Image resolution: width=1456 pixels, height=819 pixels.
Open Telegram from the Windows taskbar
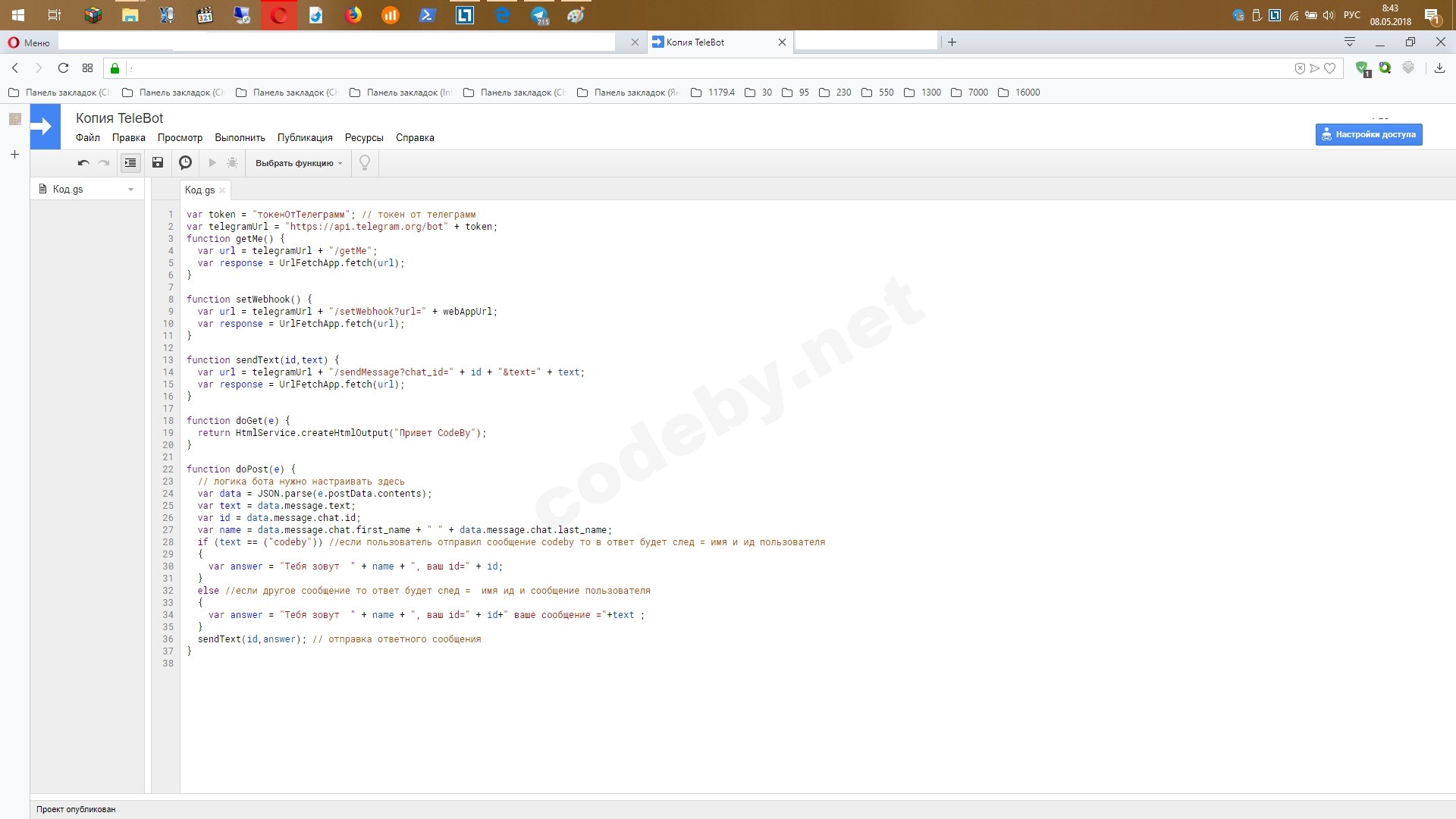(539, 15)
